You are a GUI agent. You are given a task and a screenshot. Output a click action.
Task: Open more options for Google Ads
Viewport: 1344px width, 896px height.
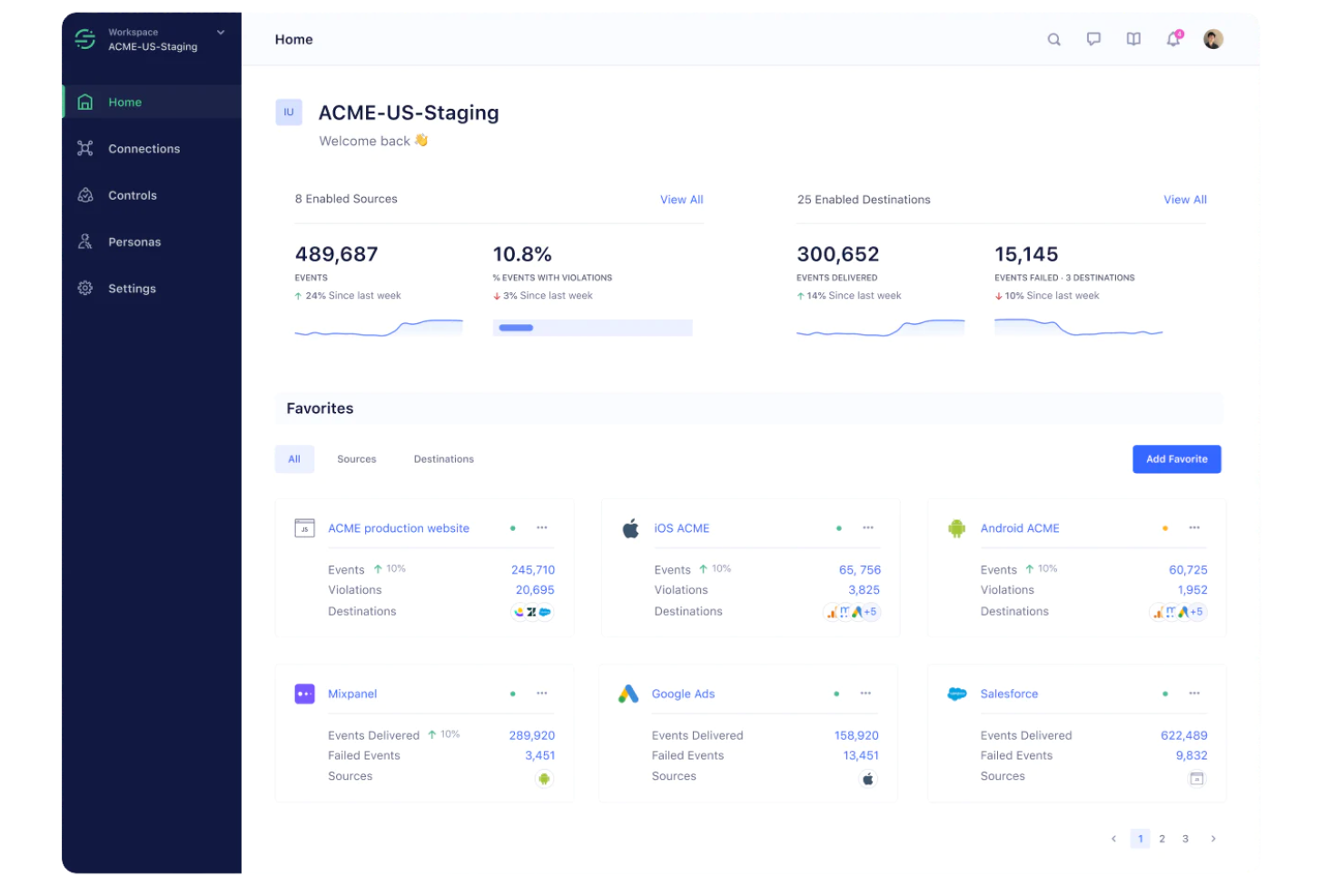tap(865, 694)
